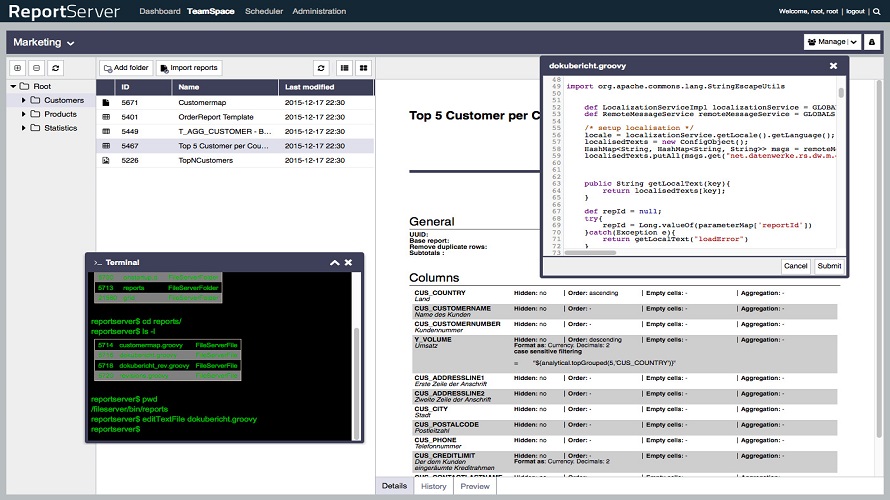Switch to grid tile view
The width and height of the screenshot is (890, 500).
[363, 68]
